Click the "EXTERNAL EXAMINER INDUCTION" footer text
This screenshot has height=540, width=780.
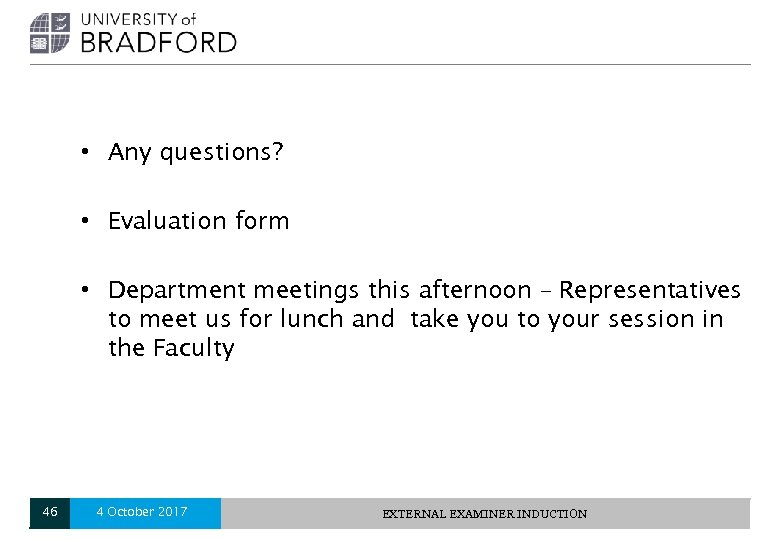[x=485, y=514]
